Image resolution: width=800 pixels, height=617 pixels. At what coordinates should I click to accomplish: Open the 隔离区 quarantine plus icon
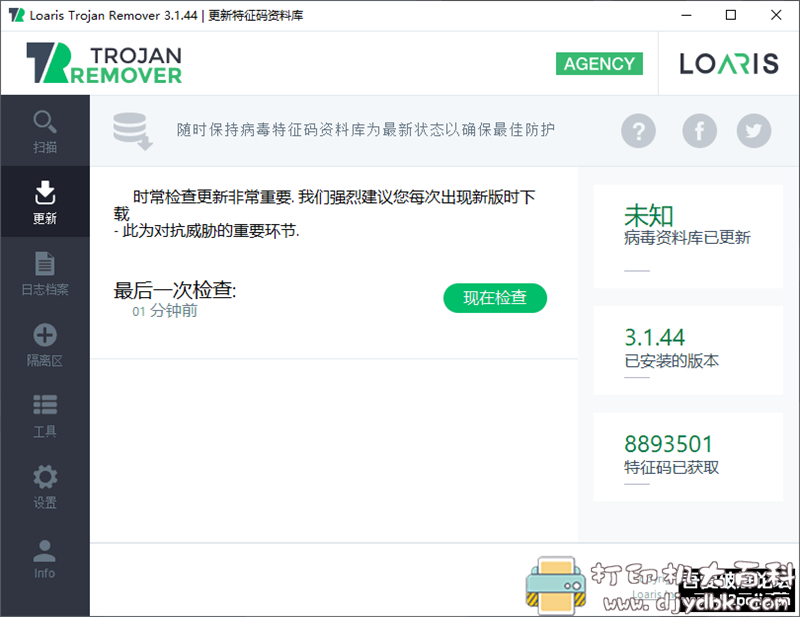pyautogui.click(x=45, y=335)
